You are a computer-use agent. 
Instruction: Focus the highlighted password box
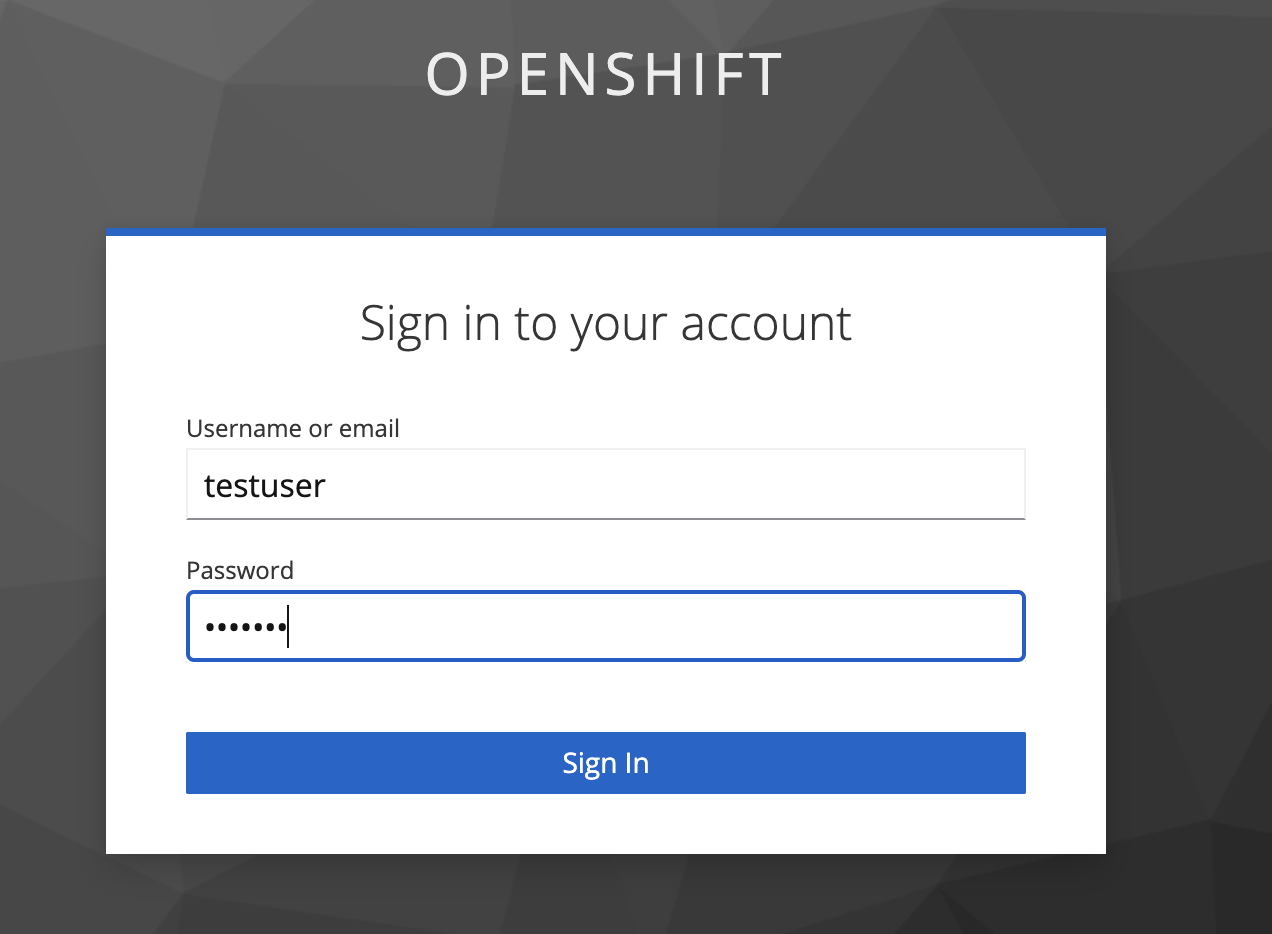pyautogui.click(x=605, y=626)
